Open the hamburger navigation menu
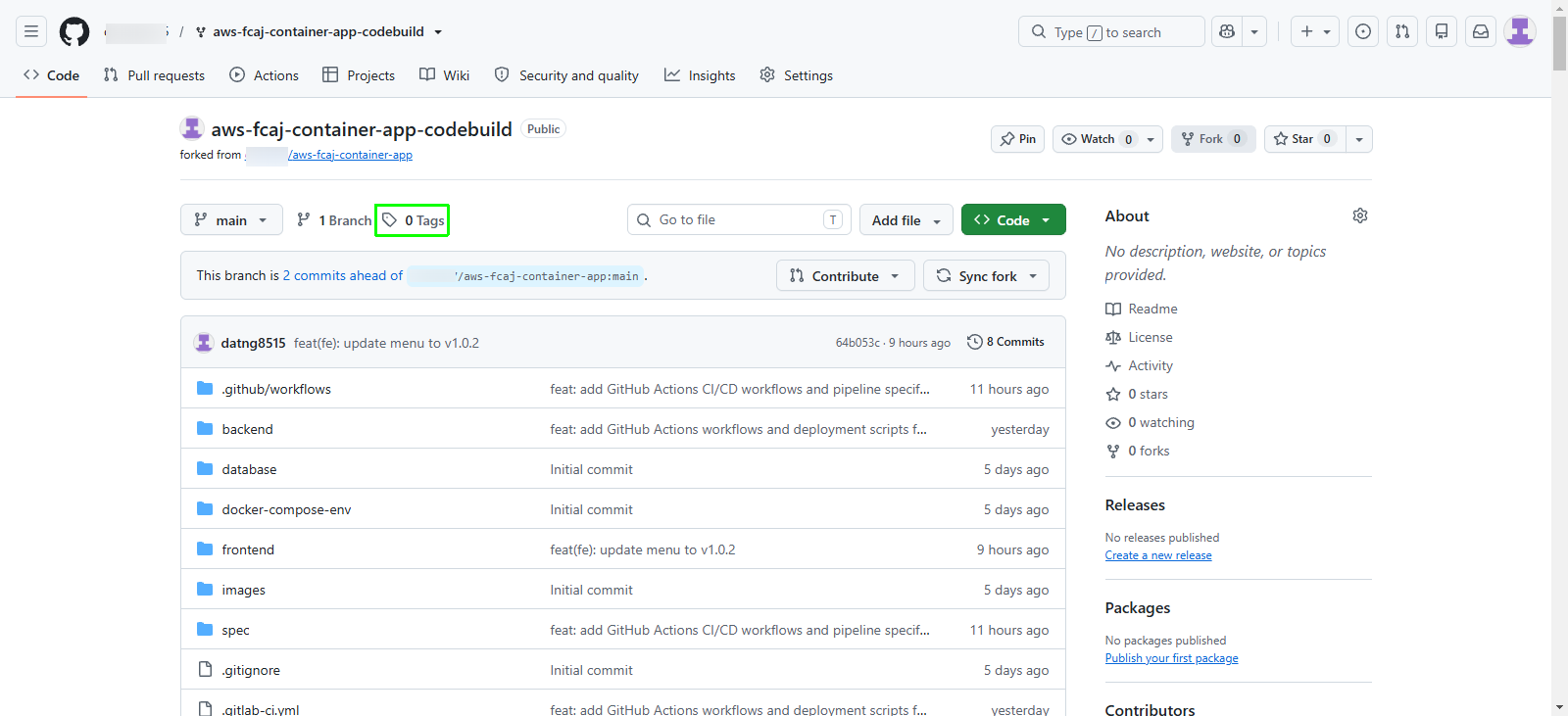Image resolution: width=1568 pixels, height=716 pixels. tap(31, 31)
